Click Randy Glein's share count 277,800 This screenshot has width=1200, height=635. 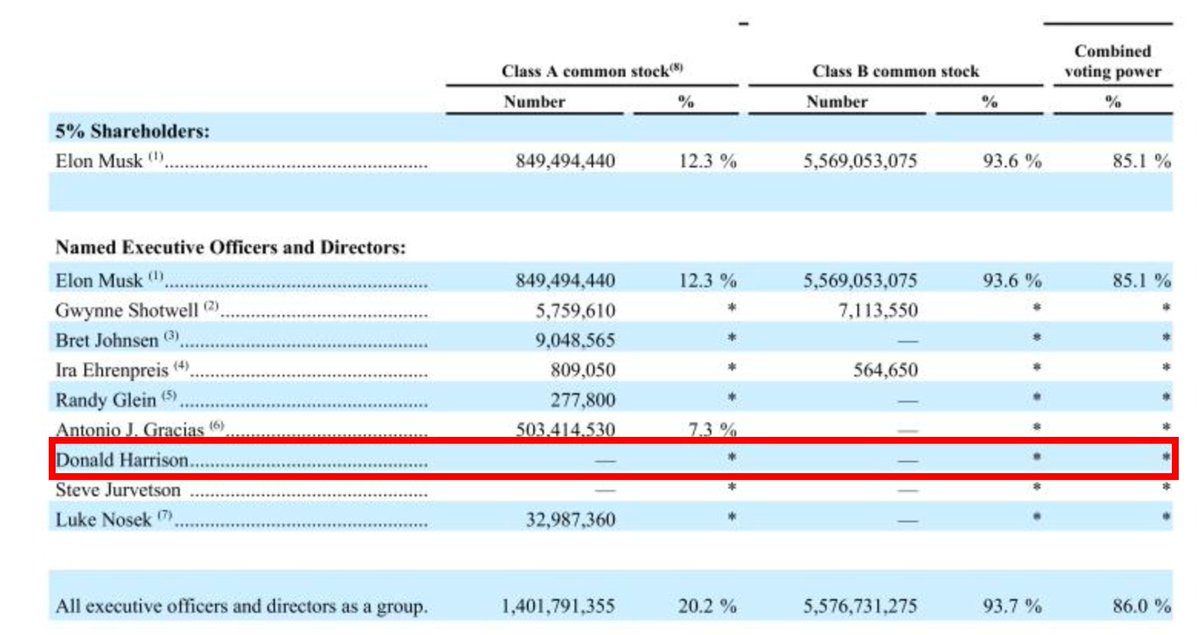coord(583,400)
